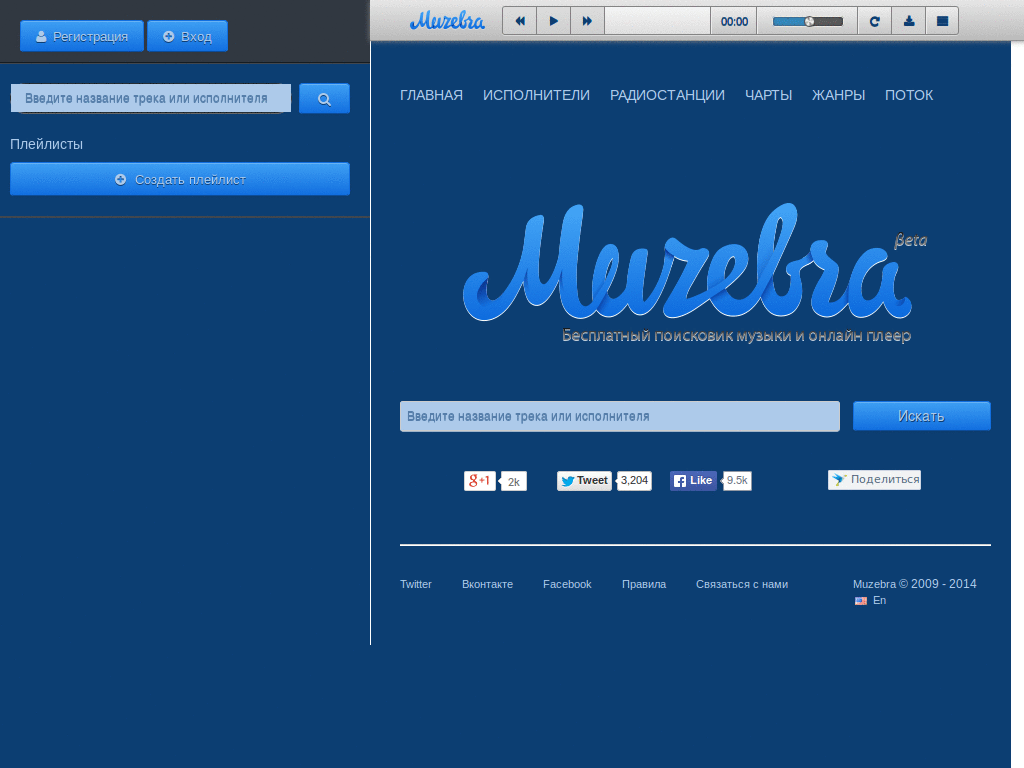Click the sidebar search magnifier button

(324, 99)
